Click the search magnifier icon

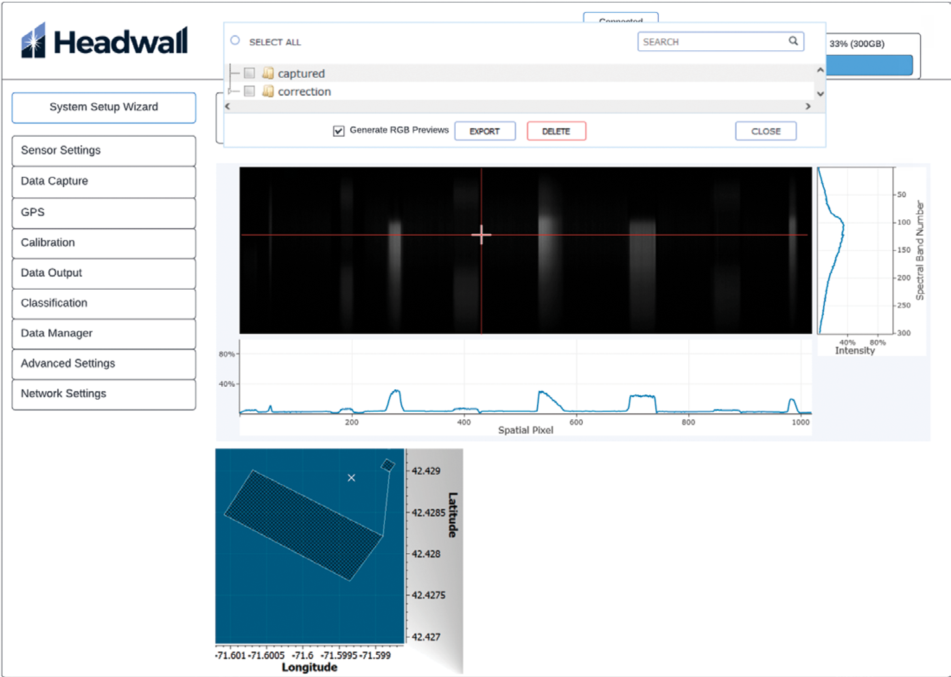793,42
